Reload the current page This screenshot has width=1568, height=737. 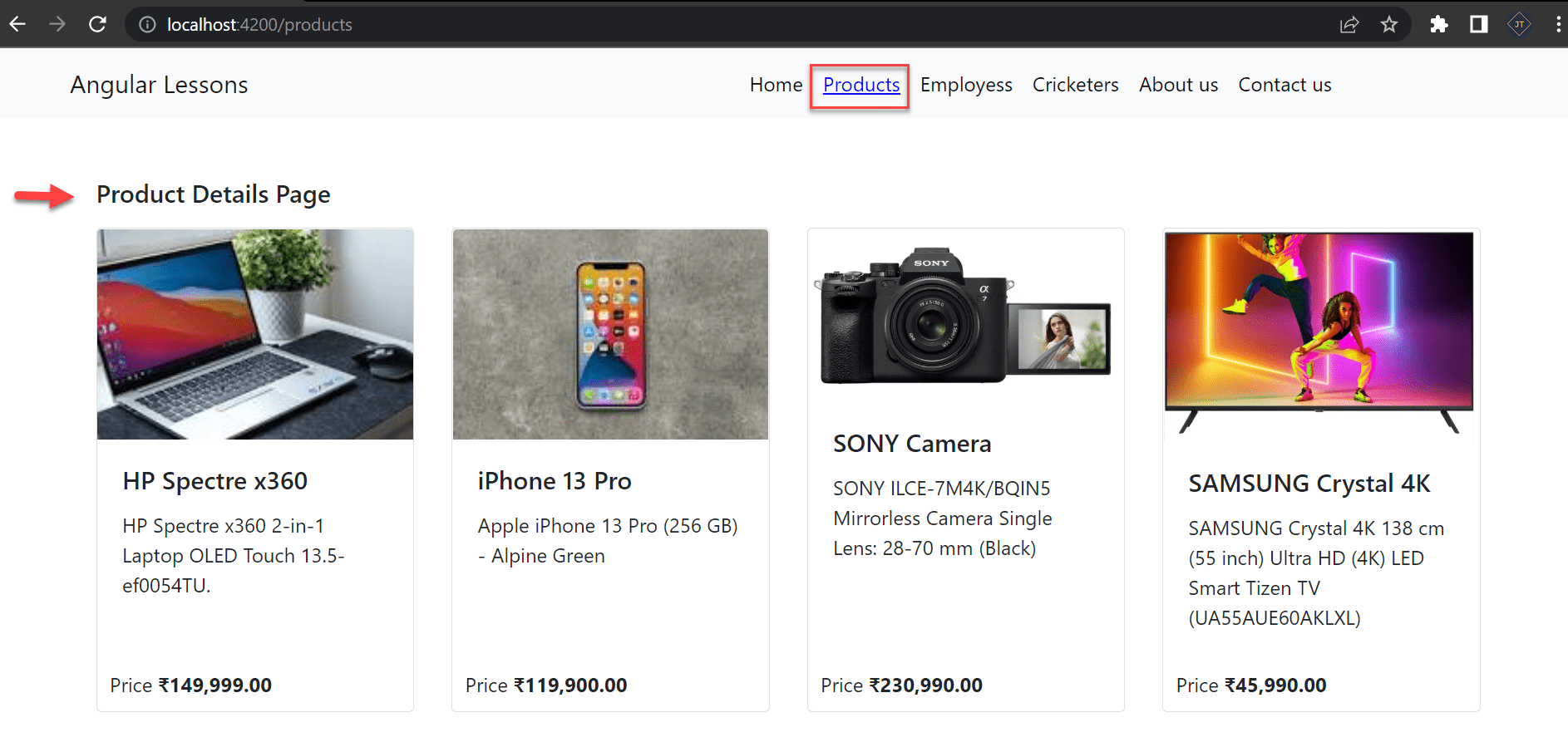point(97,24)
